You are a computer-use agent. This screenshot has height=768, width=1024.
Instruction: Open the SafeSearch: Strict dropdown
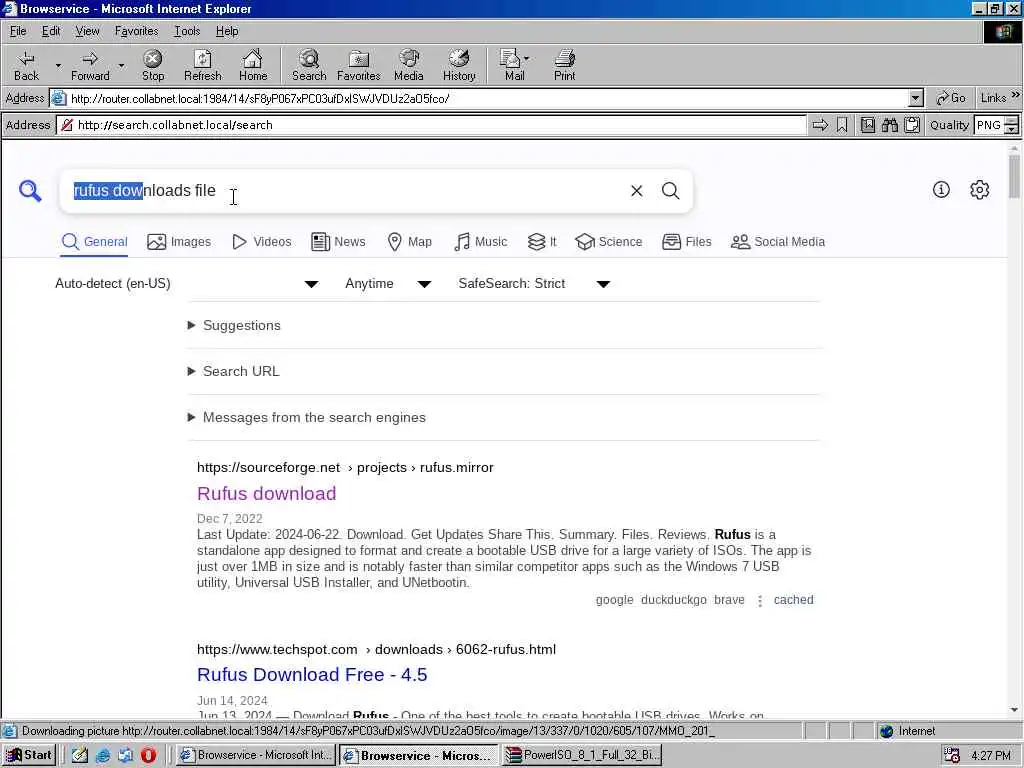(534, 283)
